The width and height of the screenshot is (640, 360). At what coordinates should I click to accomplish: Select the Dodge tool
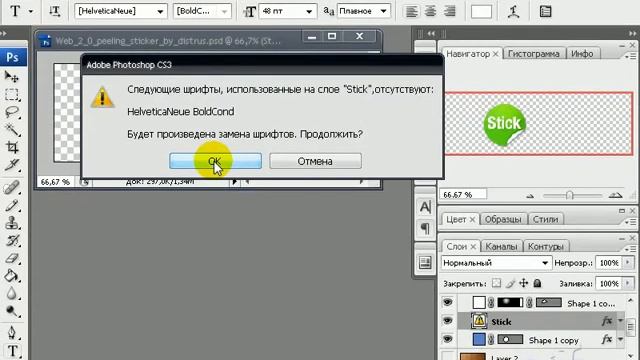[12, 311]
